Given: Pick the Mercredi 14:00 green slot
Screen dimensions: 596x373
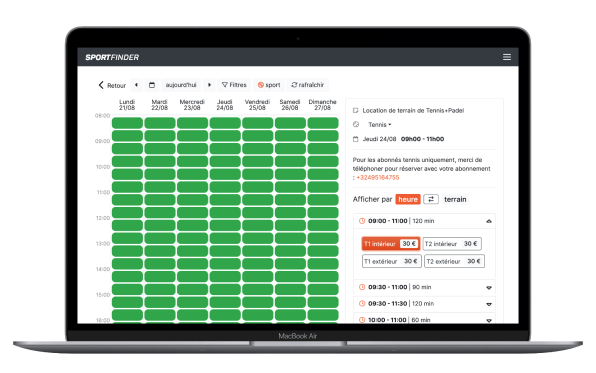Looking at the screenshot, I should click(x=192, y=276).
